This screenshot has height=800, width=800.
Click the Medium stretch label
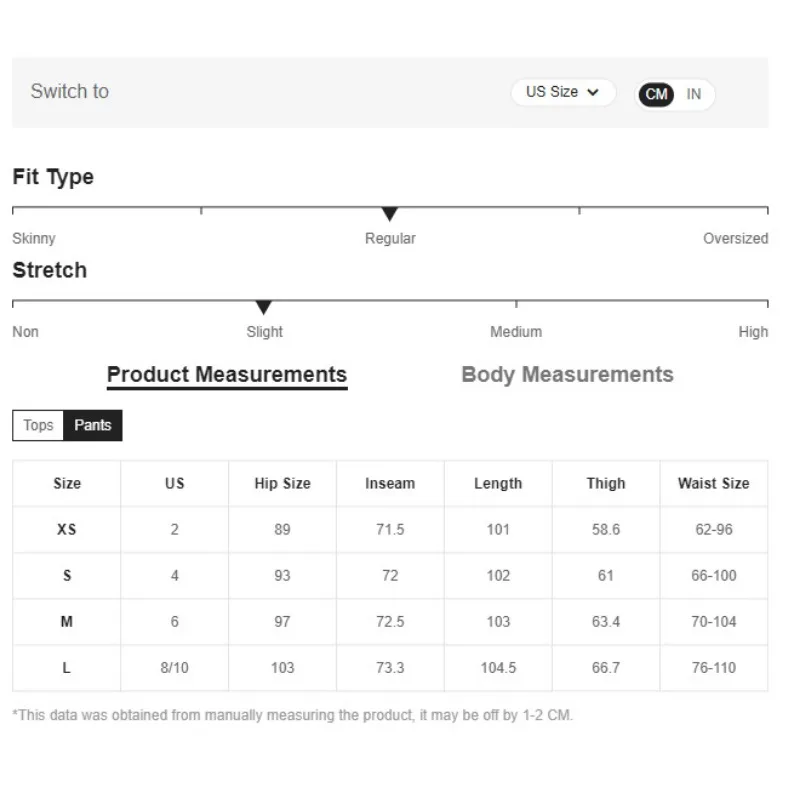(x=516, y=332)
